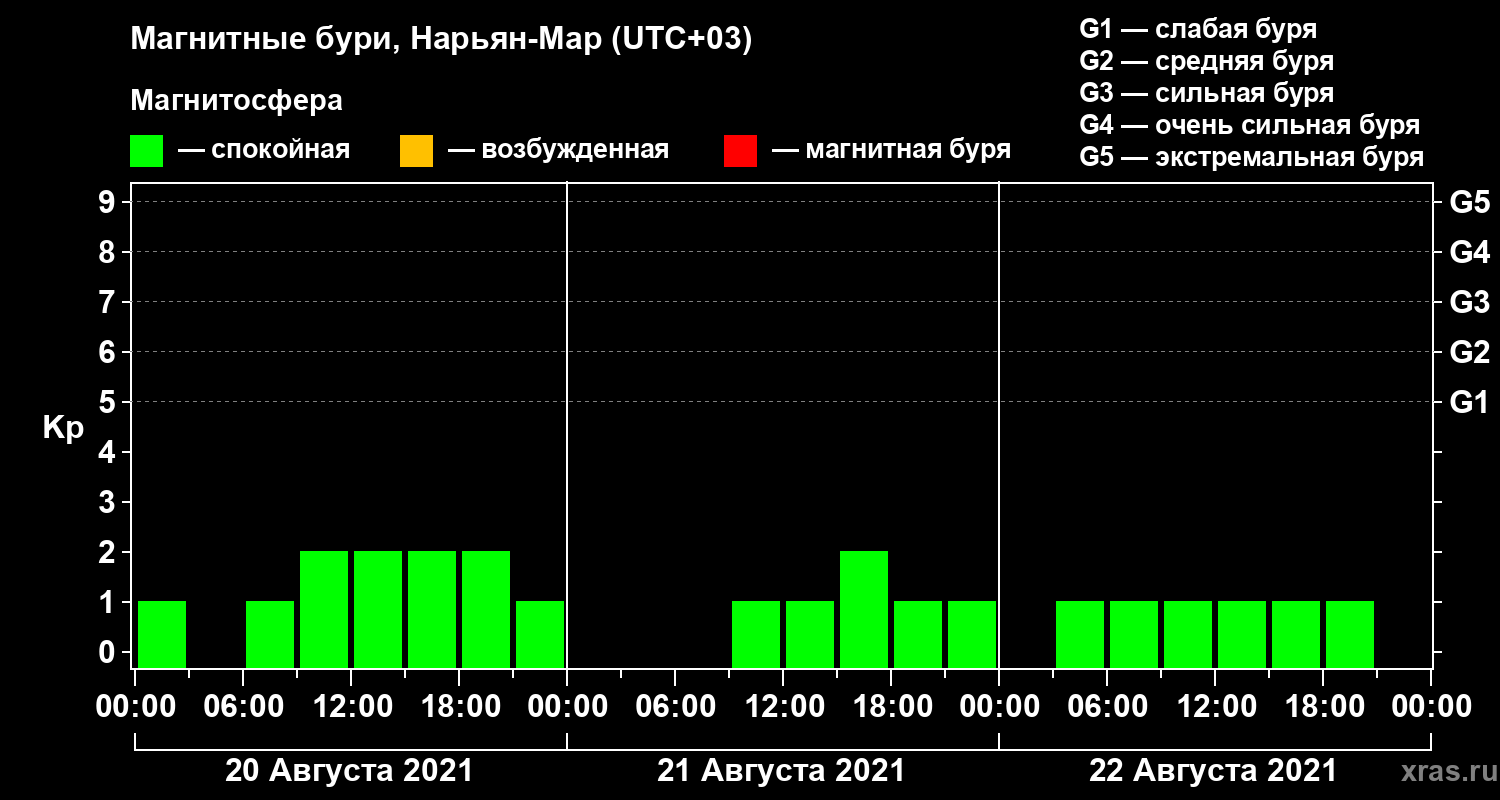The width and height of the screenshot is (1500, 800).
Task: Click the 20 August 06:00–09:00 bar
Action: [270, 634]
